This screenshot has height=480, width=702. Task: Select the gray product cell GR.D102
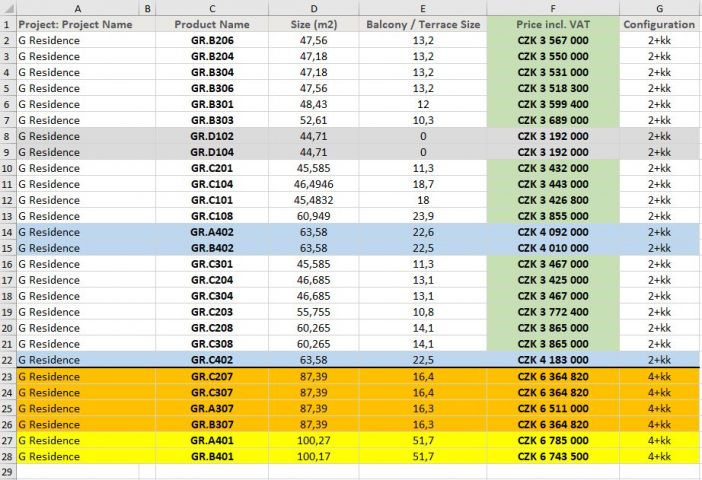pos(212,136)
